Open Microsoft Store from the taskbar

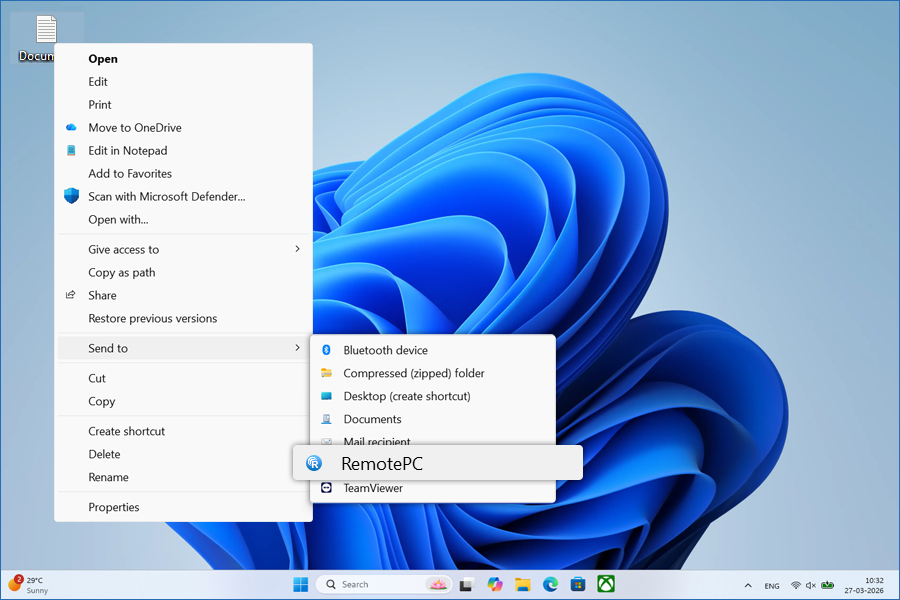pos(577,584)
